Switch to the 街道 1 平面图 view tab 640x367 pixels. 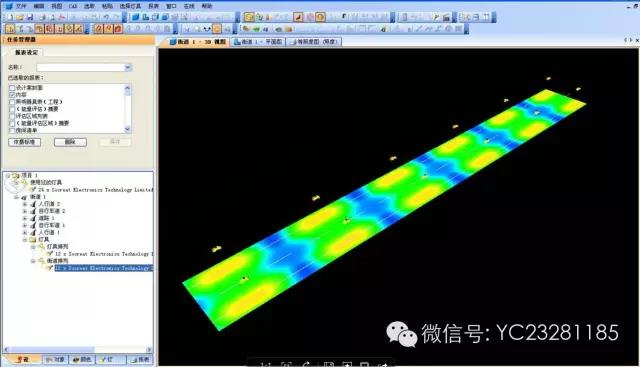[258, 42]
